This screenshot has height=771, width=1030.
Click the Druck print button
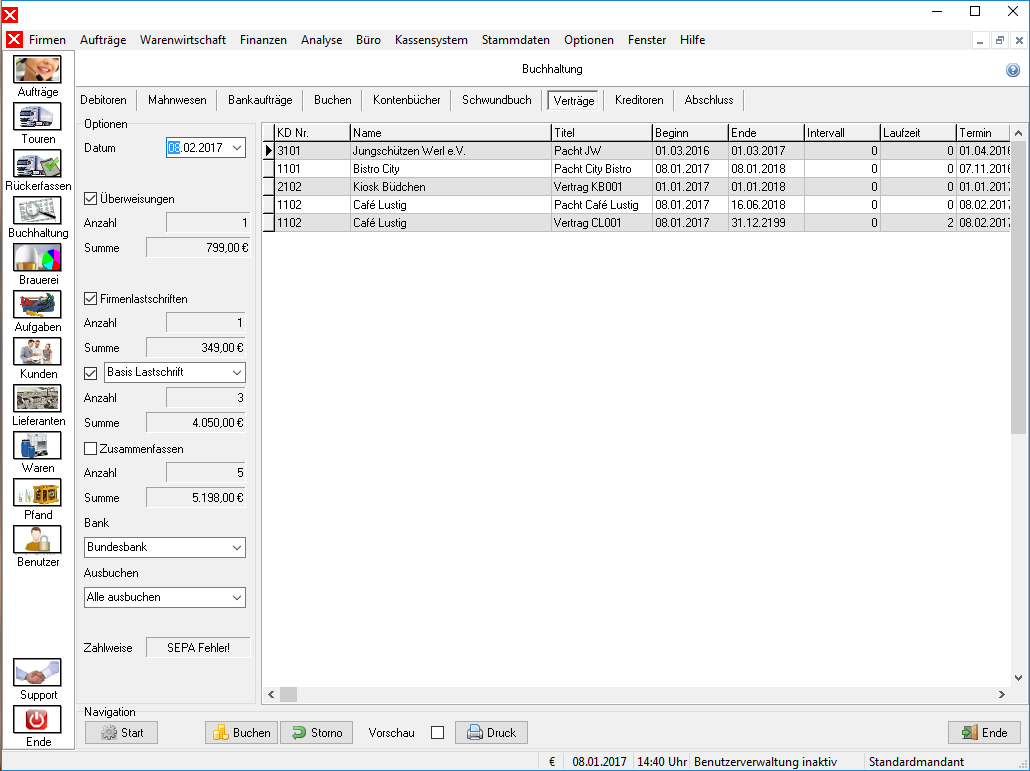coord(491,732)
